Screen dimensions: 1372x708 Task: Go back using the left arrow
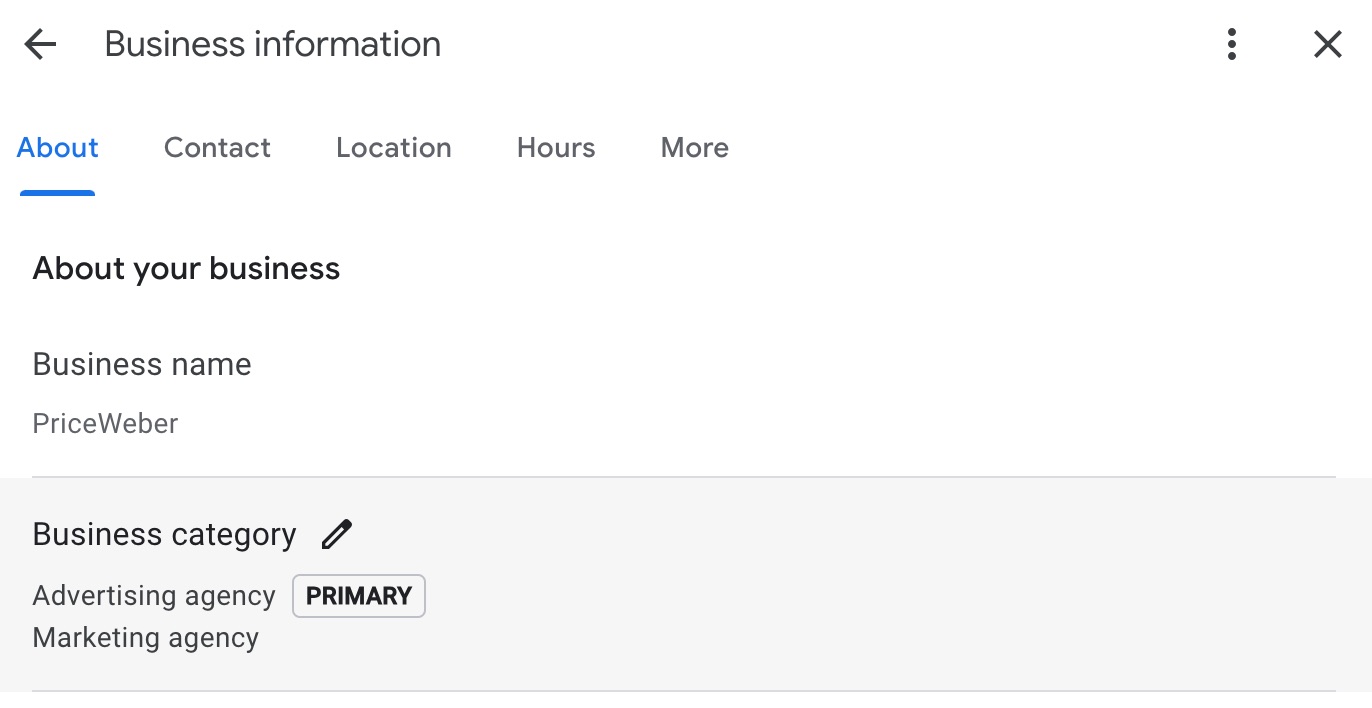tap(40, 44)
